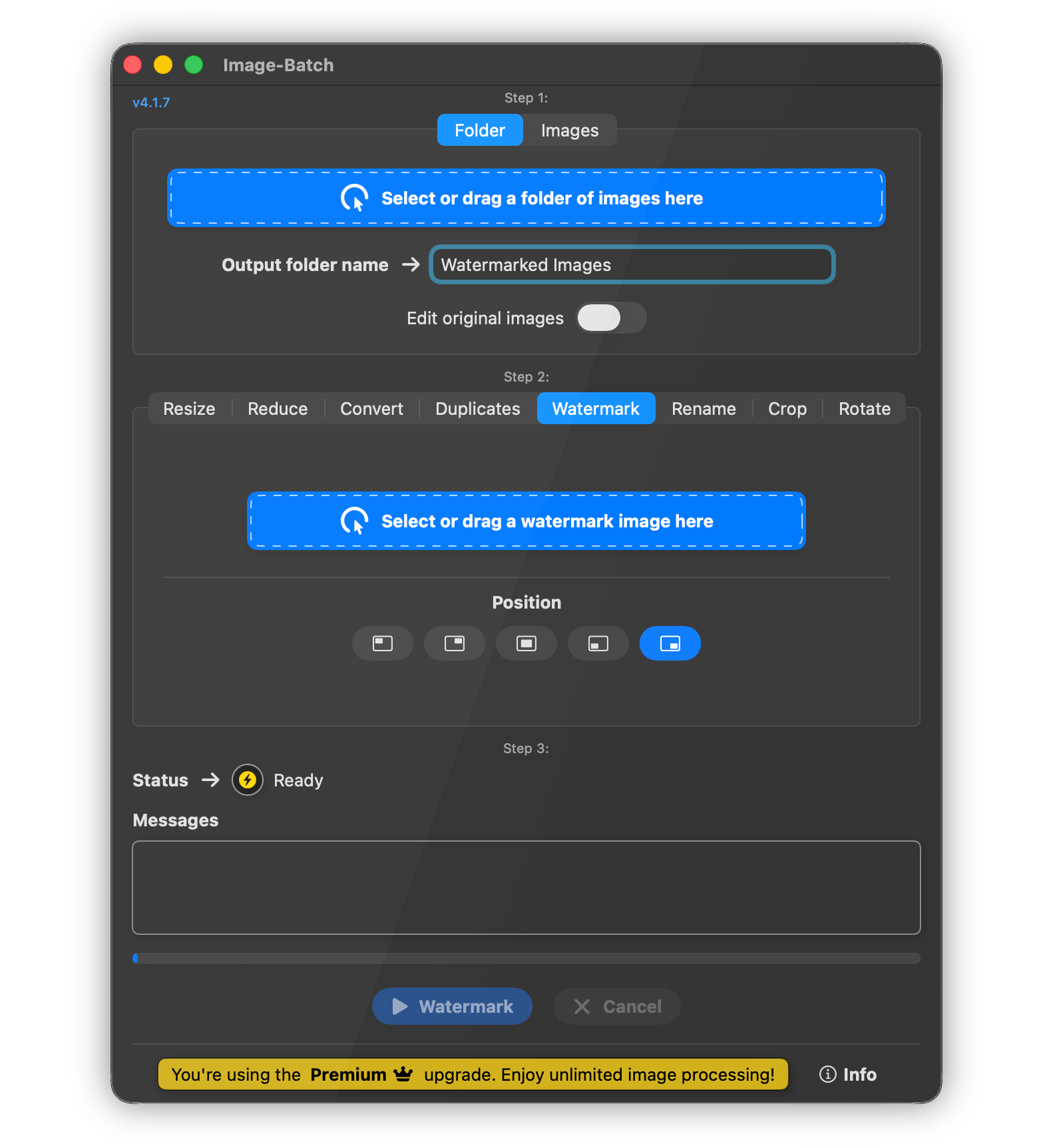Click the Step 2: label
The image size is (1053, 1148).
tap(526, 377)
